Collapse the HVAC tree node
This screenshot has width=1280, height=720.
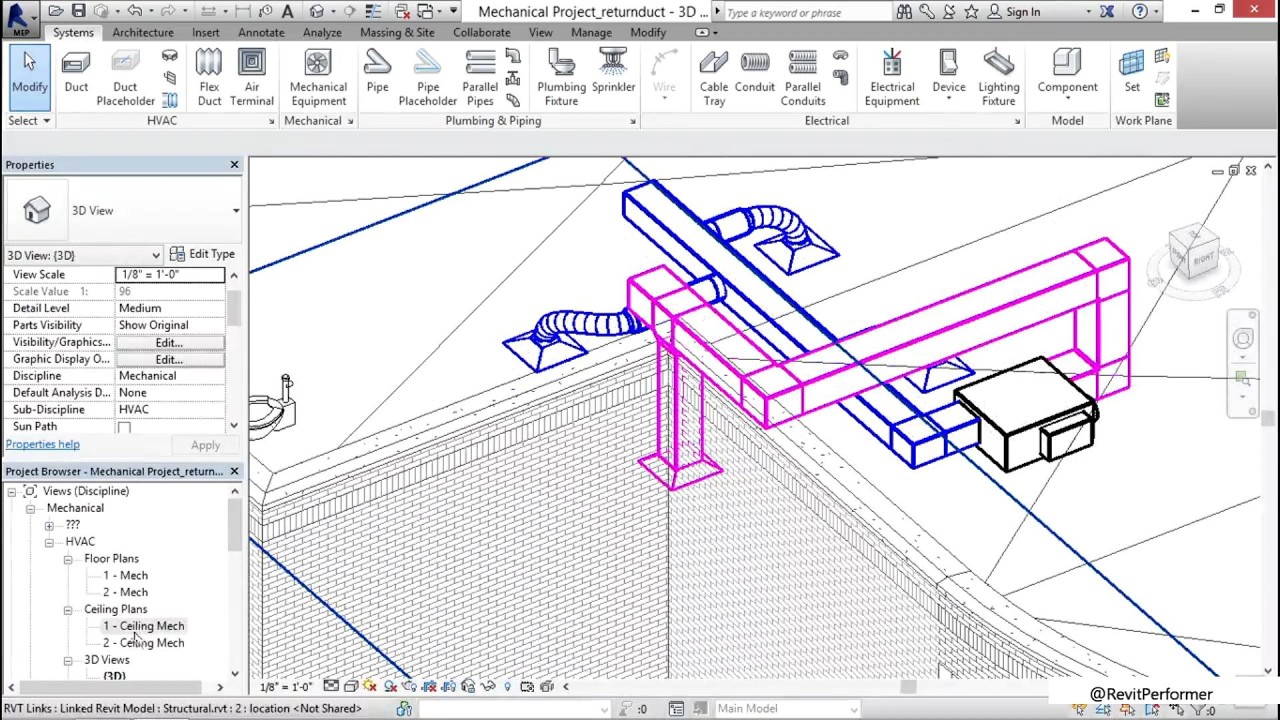pos(49,542)
